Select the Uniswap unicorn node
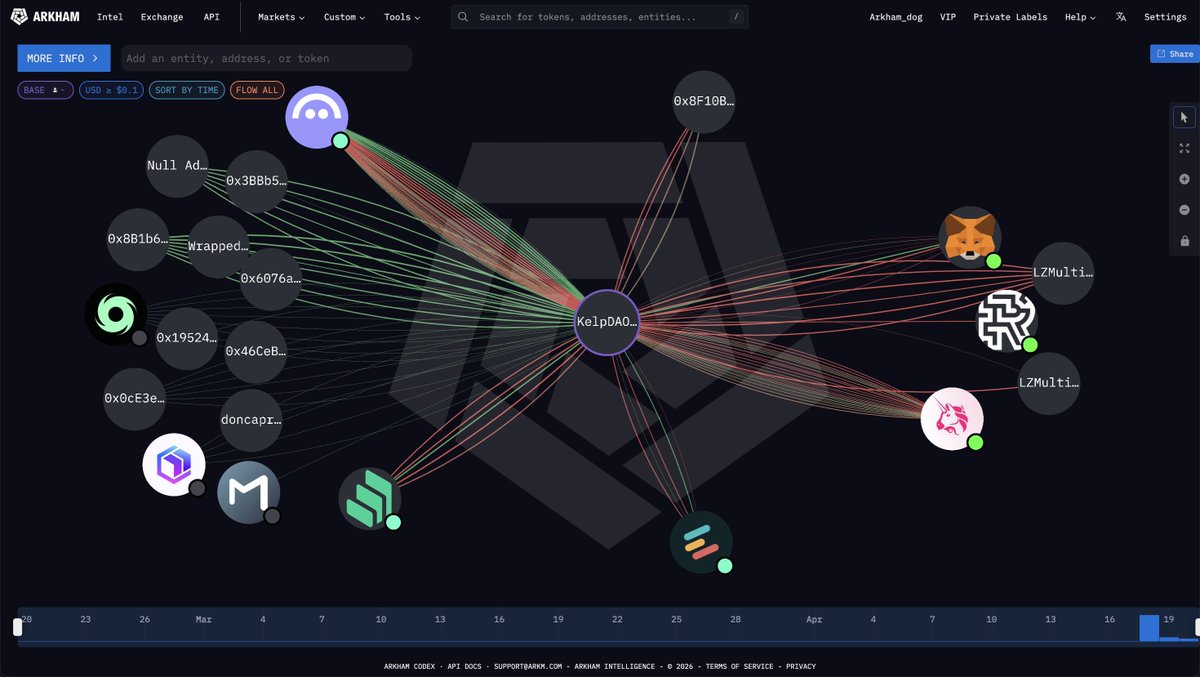The width and height of the screenshot is (1200, 677). pyautogui.click(x=952, y=418)
